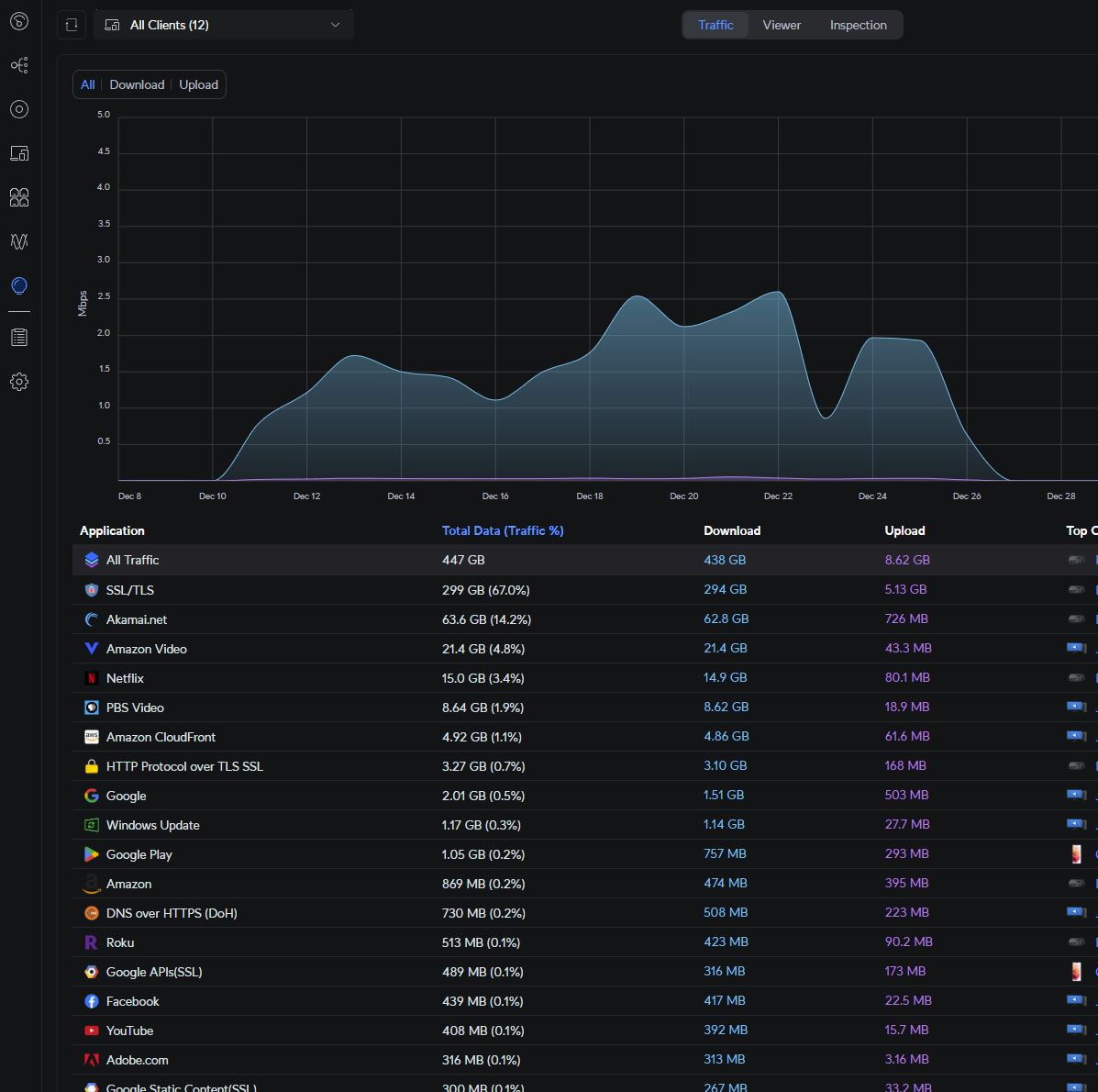Image resolution: width=1098 pixels, height=1092 pixels.
Task: Click the Windows Update application name
Action: pos(152,825)
